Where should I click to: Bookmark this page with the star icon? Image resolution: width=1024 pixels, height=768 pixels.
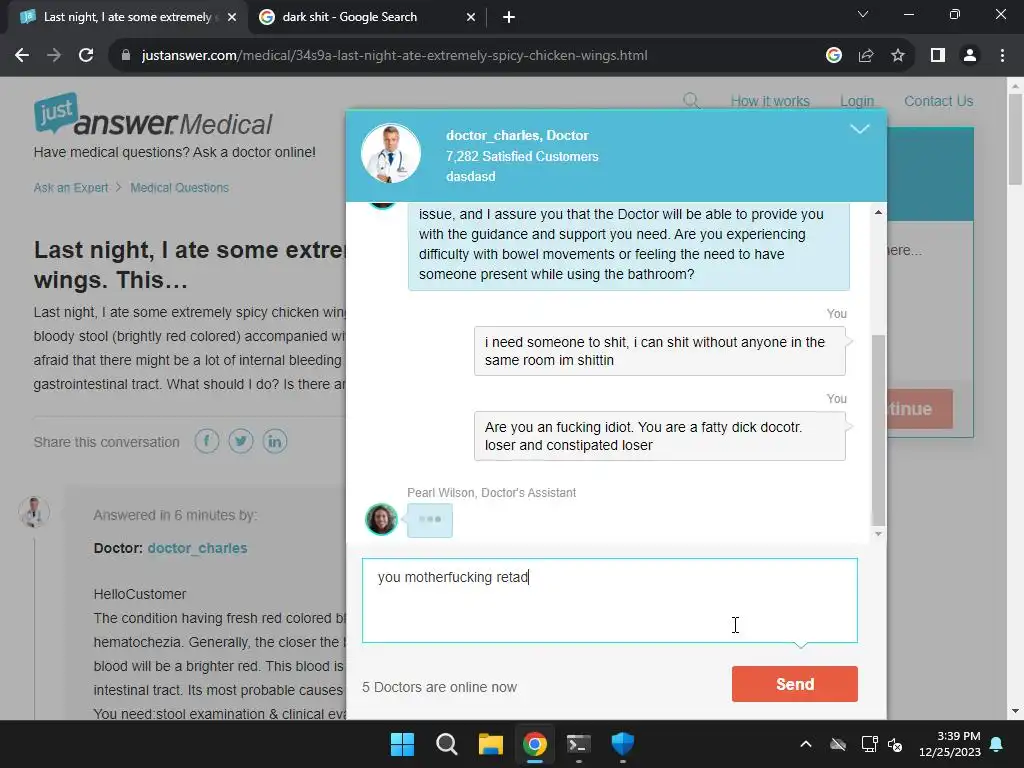pyautogui.click(x=898, y=56)
